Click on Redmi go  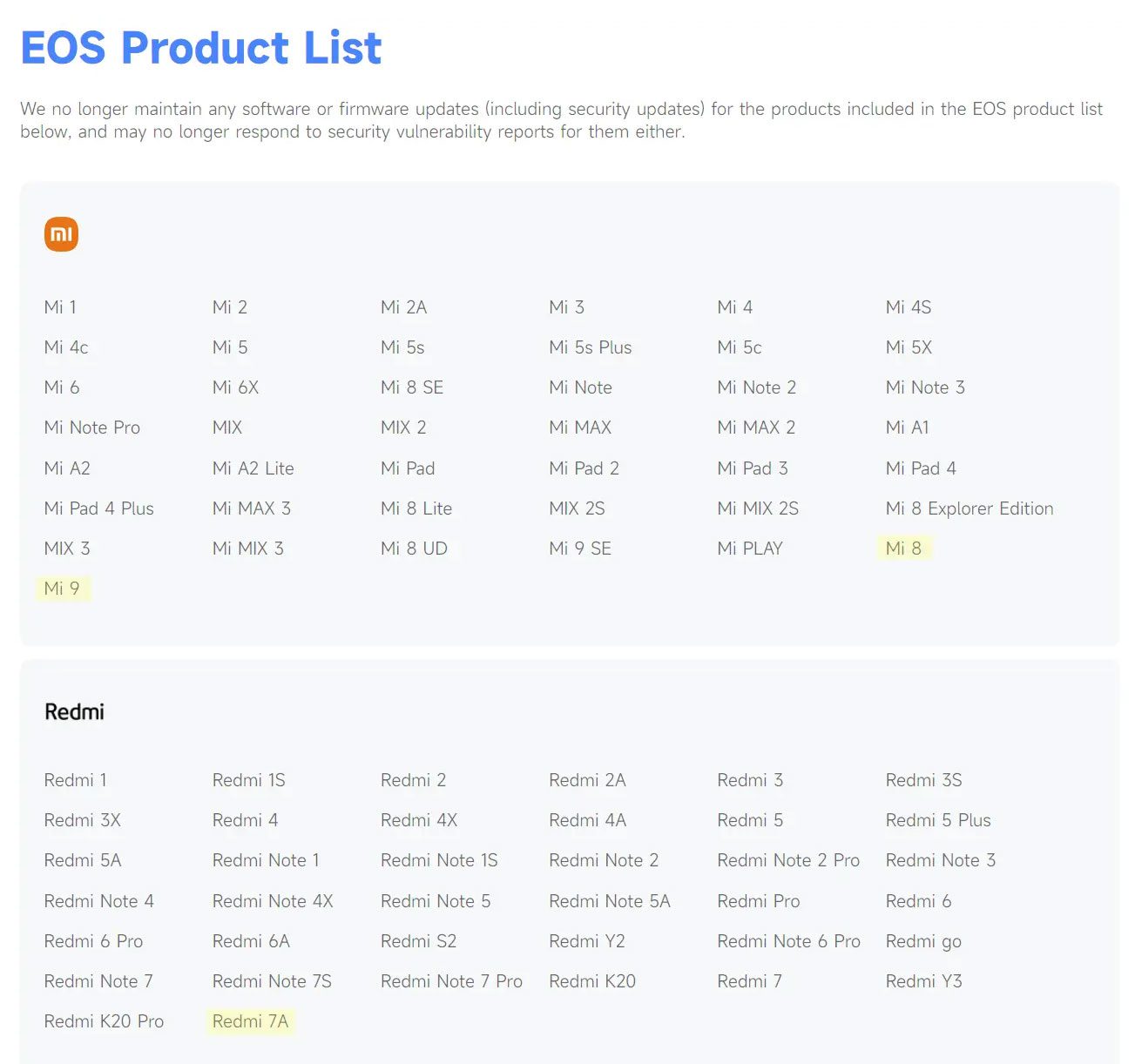coord(923,941)
